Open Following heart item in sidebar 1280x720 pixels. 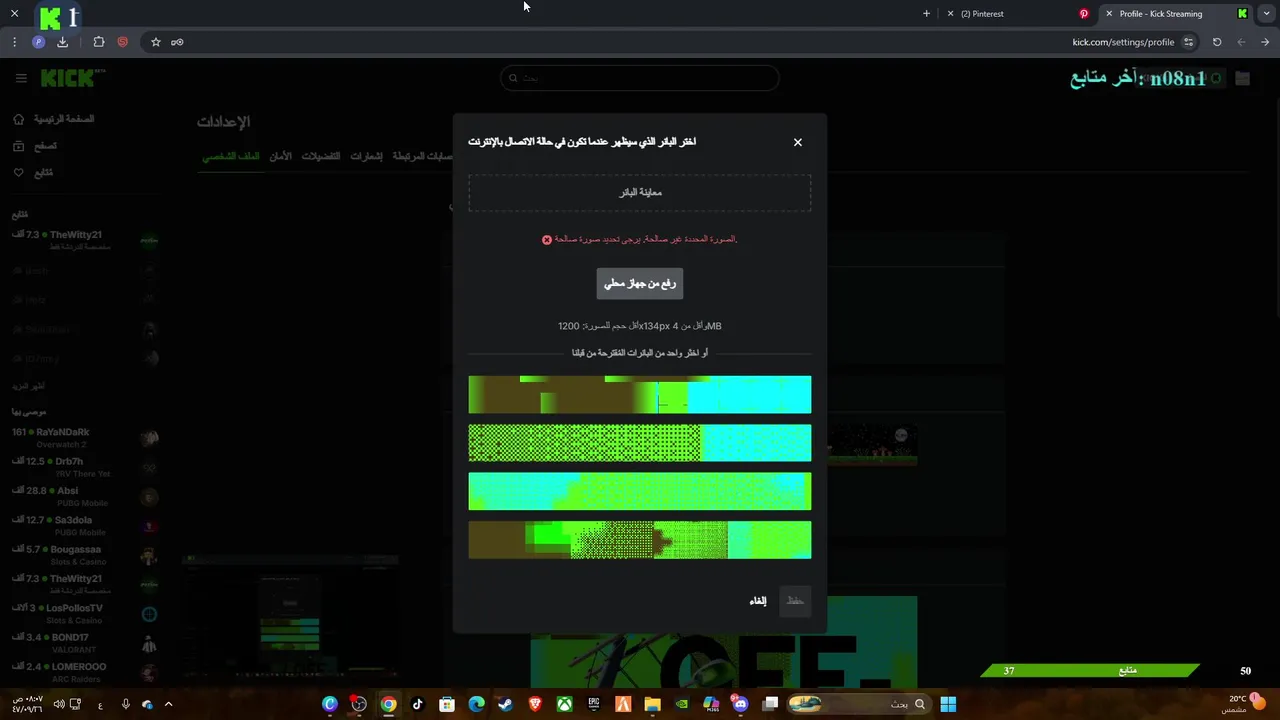click(x=33, y=173)
